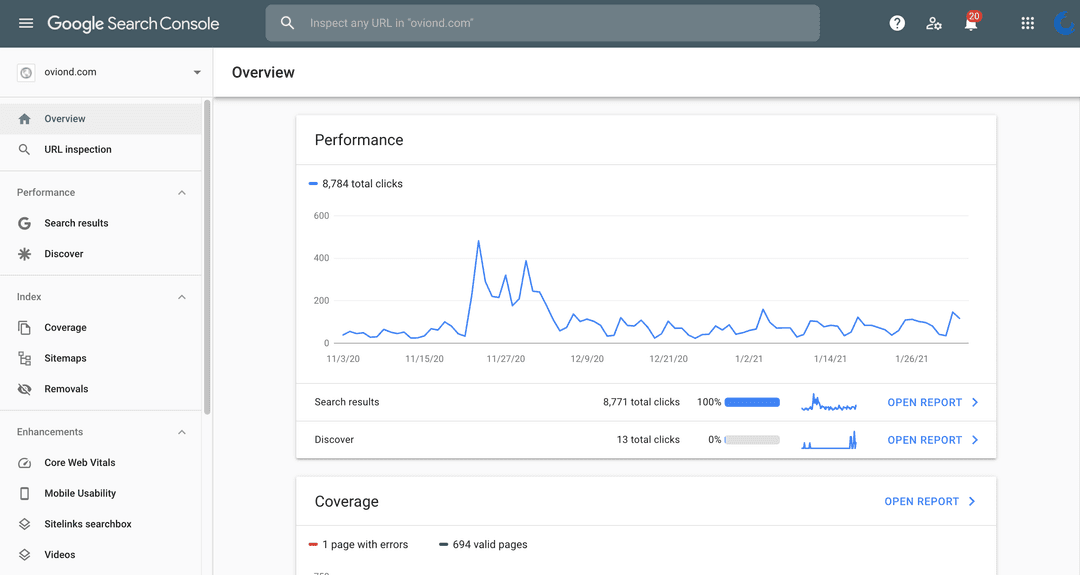
Task: Click the Coverage pages icon
Action: (x=24, y=328)
